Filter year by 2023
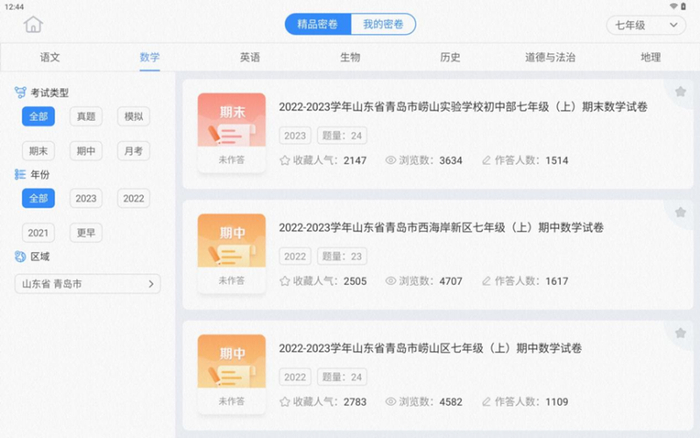The width and height of the screenshot is (700, 438). tap(86, 198)
